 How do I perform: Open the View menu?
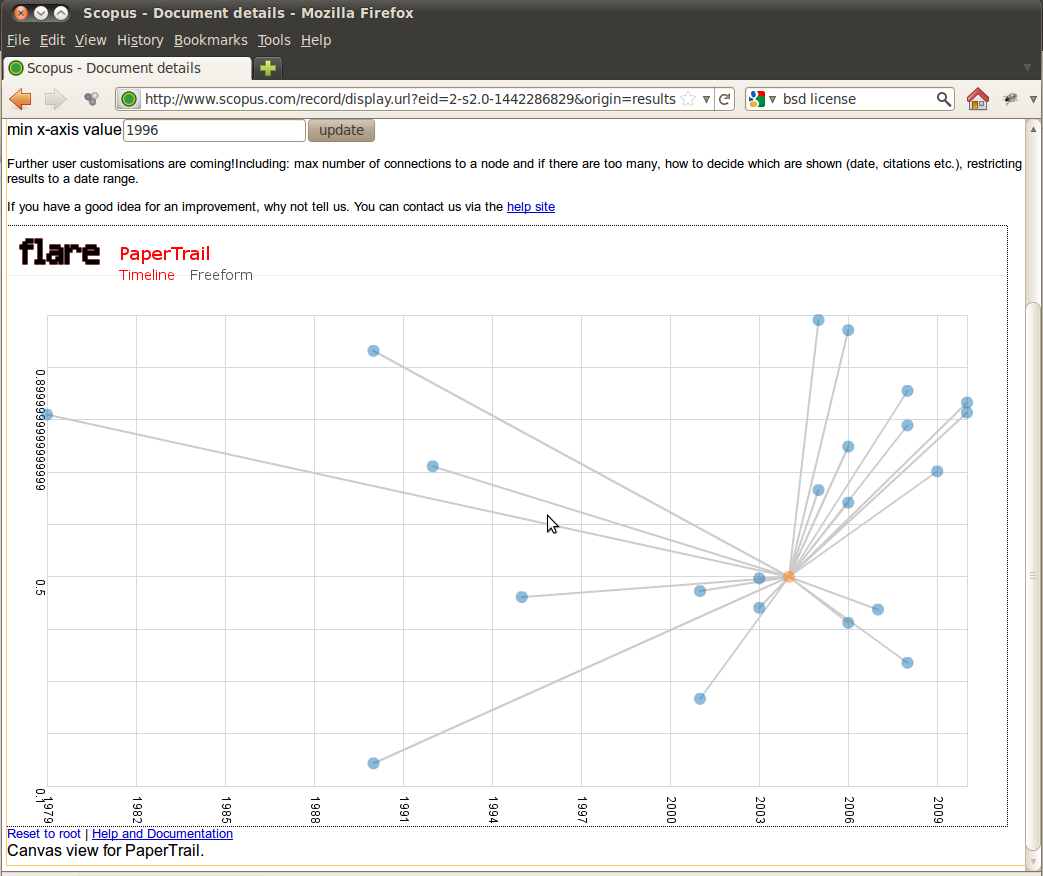[90, 40]
